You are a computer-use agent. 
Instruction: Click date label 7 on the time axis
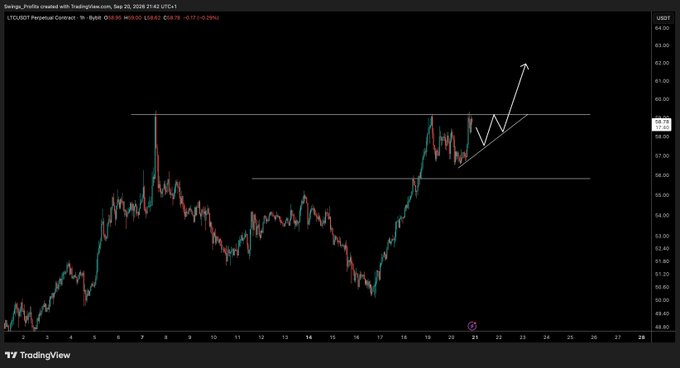tap(142, 337)
